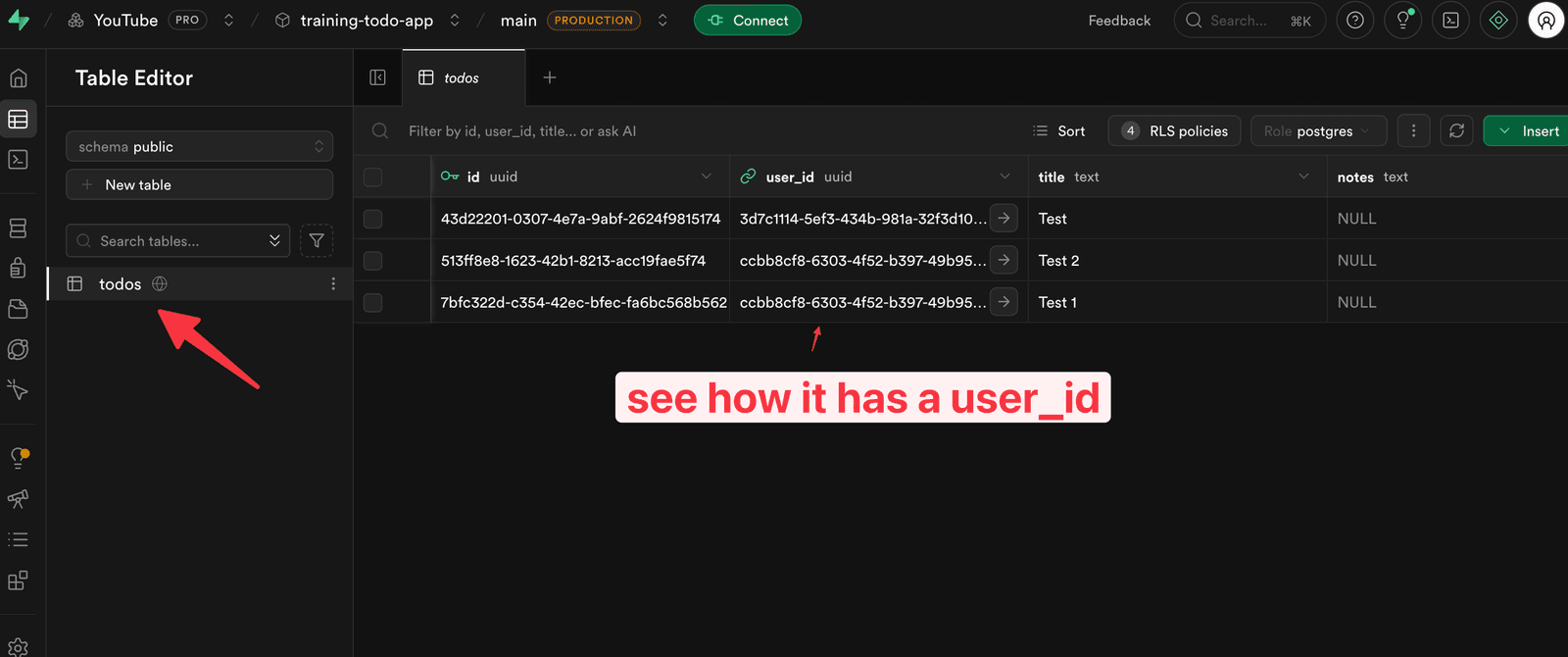The image size is (1568, 657).
Task: Switch to the todos tab
Action: click(x=463, y=77)
